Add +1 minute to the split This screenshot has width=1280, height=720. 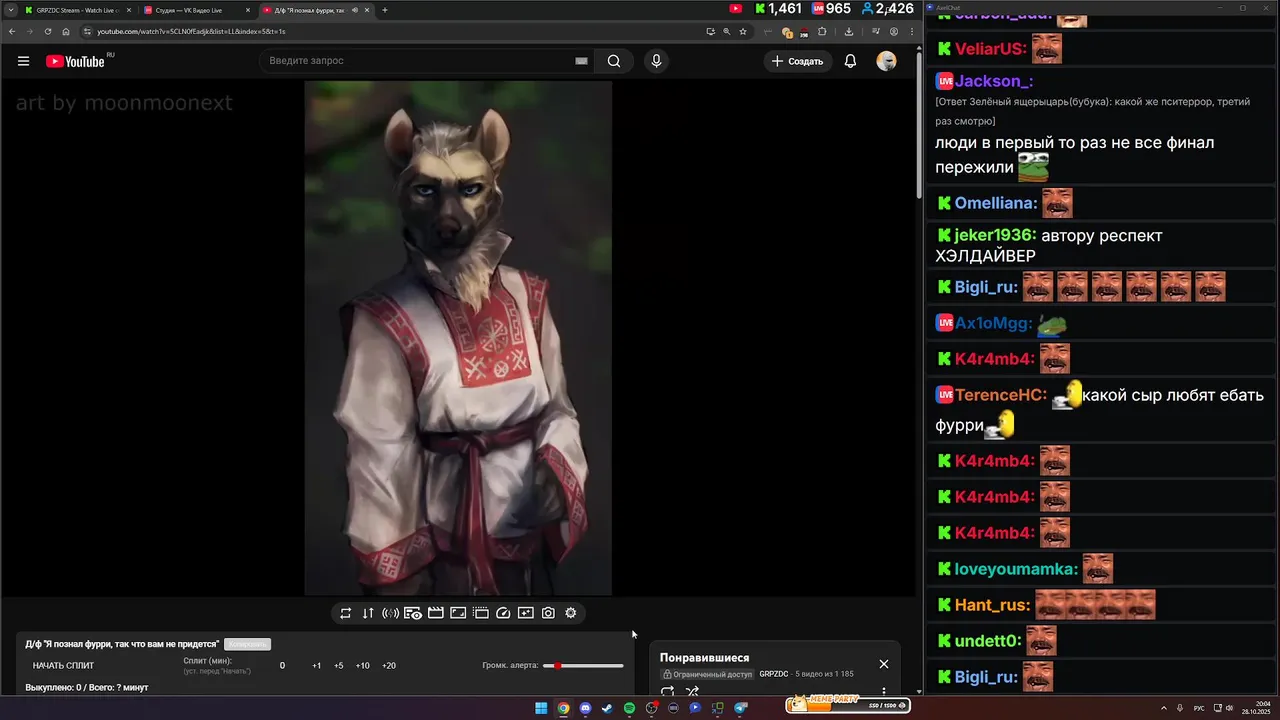(x=317, y=666)
